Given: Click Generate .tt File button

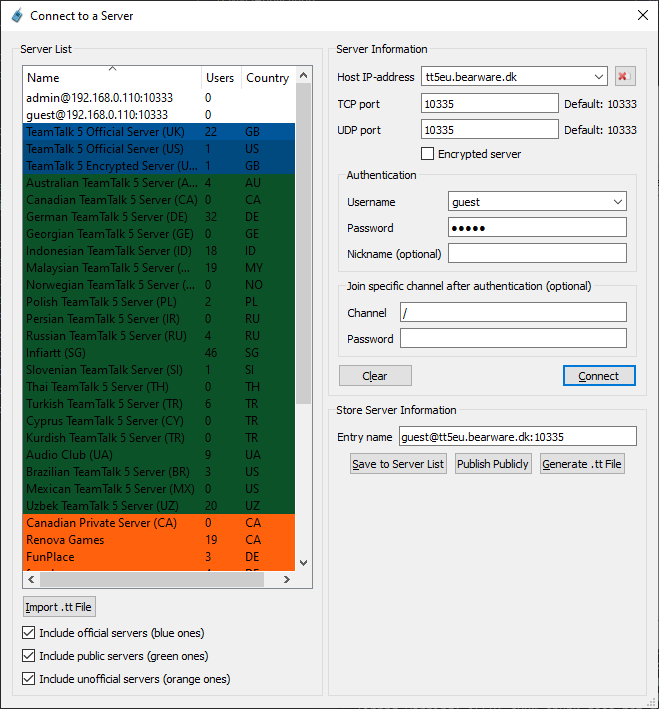Looking at the screenshot, I should click(x=582, y=464).
